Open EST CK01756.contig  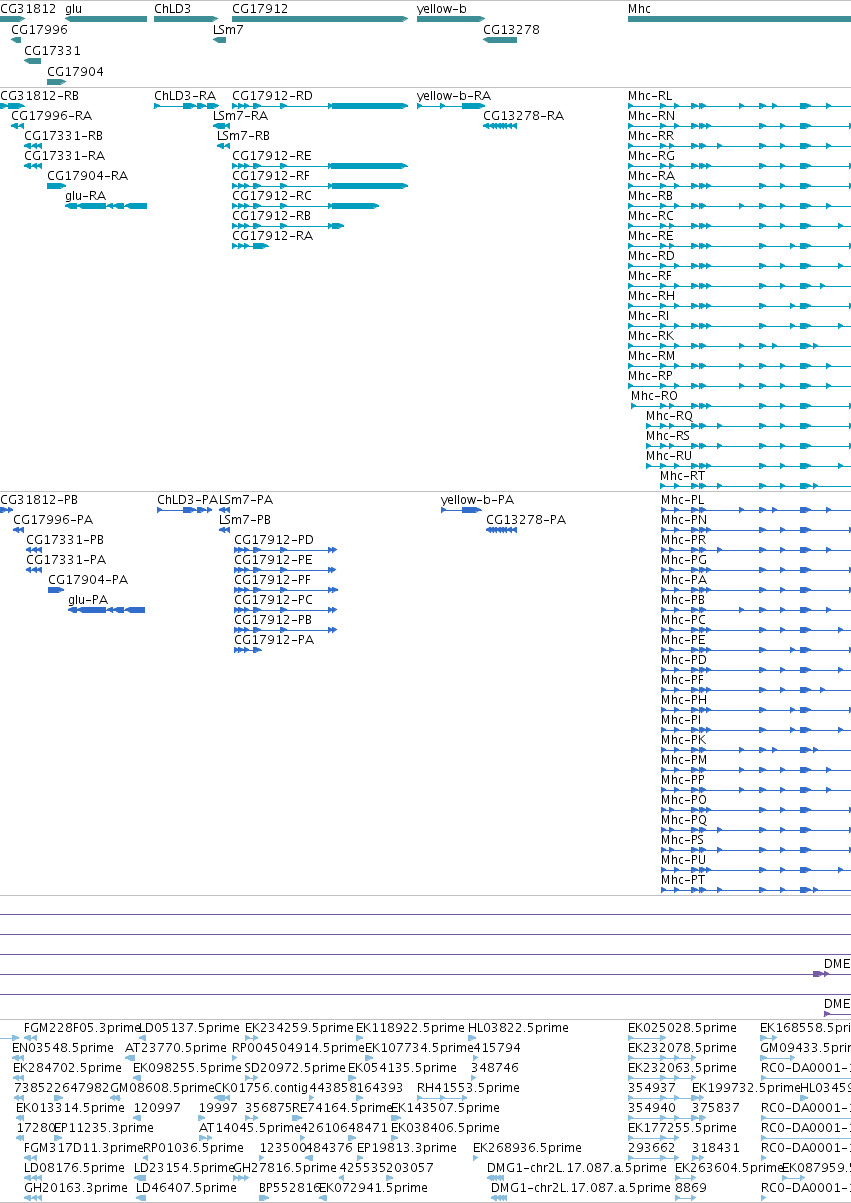(262, 1088)
